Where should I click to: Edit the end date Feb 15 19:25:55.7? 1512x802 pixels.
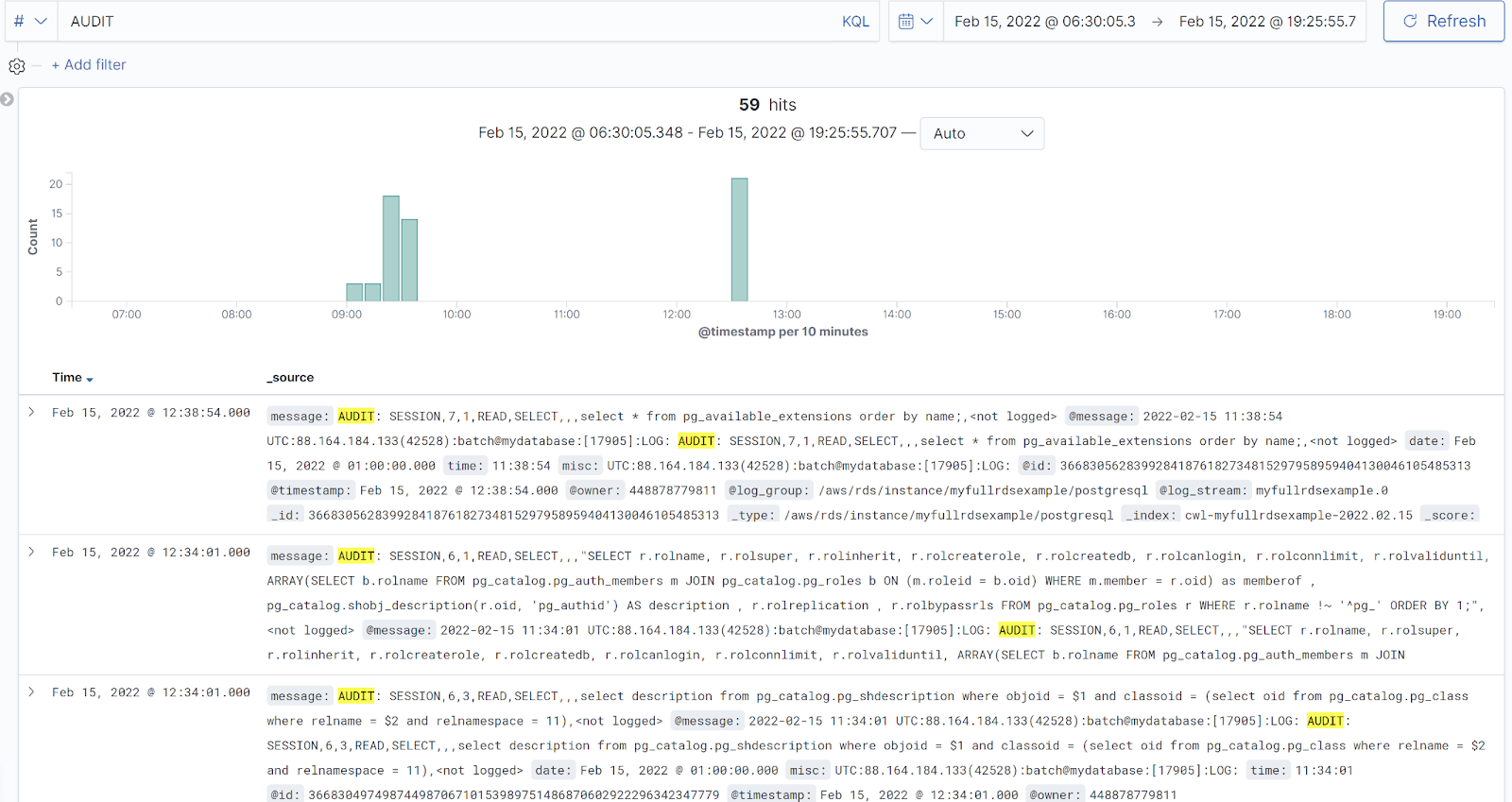pos(1266,21)
